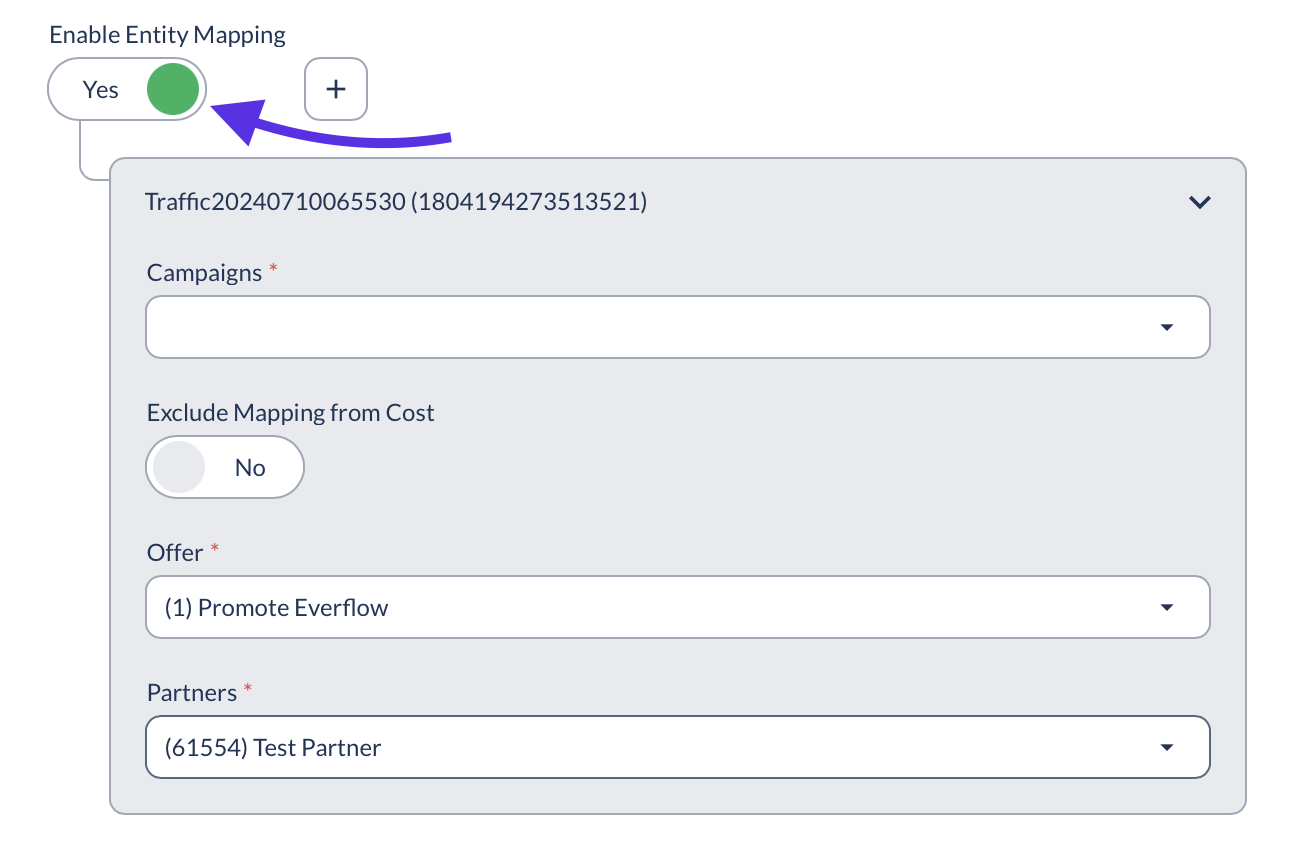
Task: Open the Campaigns dropdown
Action: pos(678,327)
